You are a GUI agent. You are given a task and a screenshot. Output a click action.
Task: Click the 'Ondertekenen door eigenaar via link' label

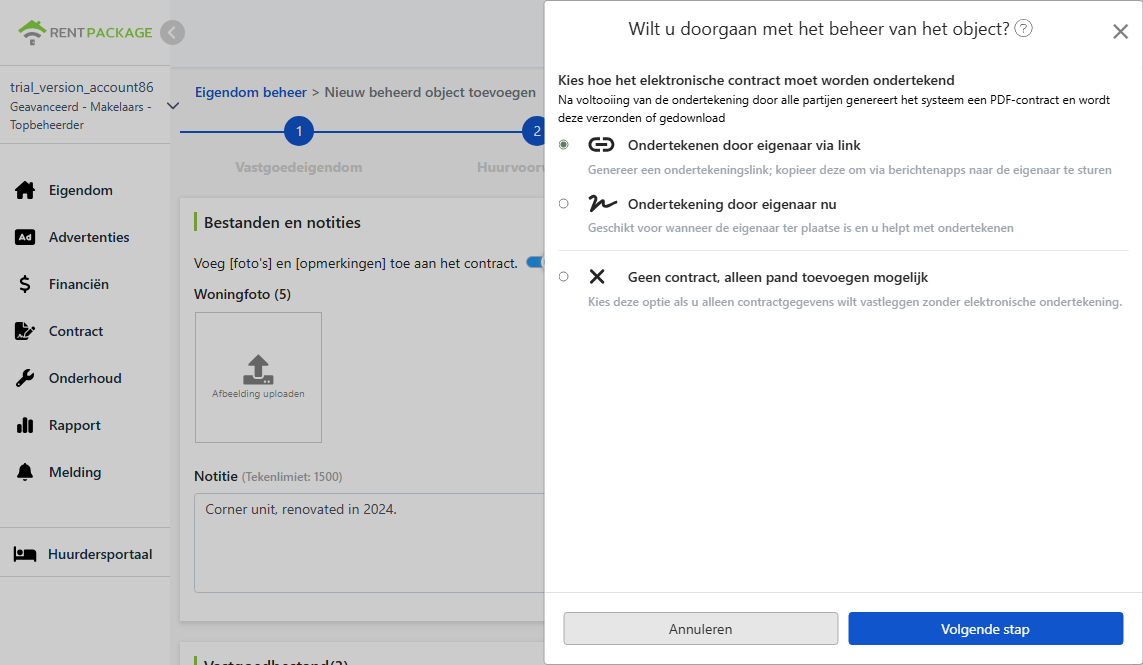(744, 145)
